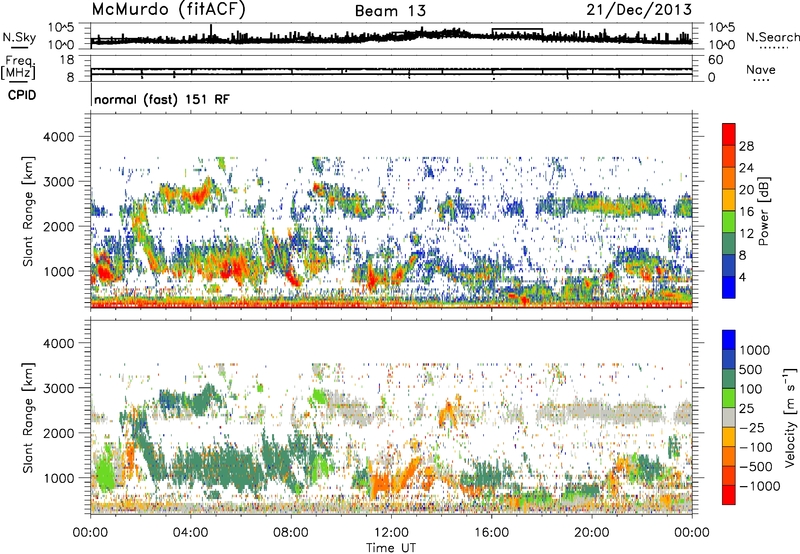Click the 21/Dec/2013 date label

639,9
